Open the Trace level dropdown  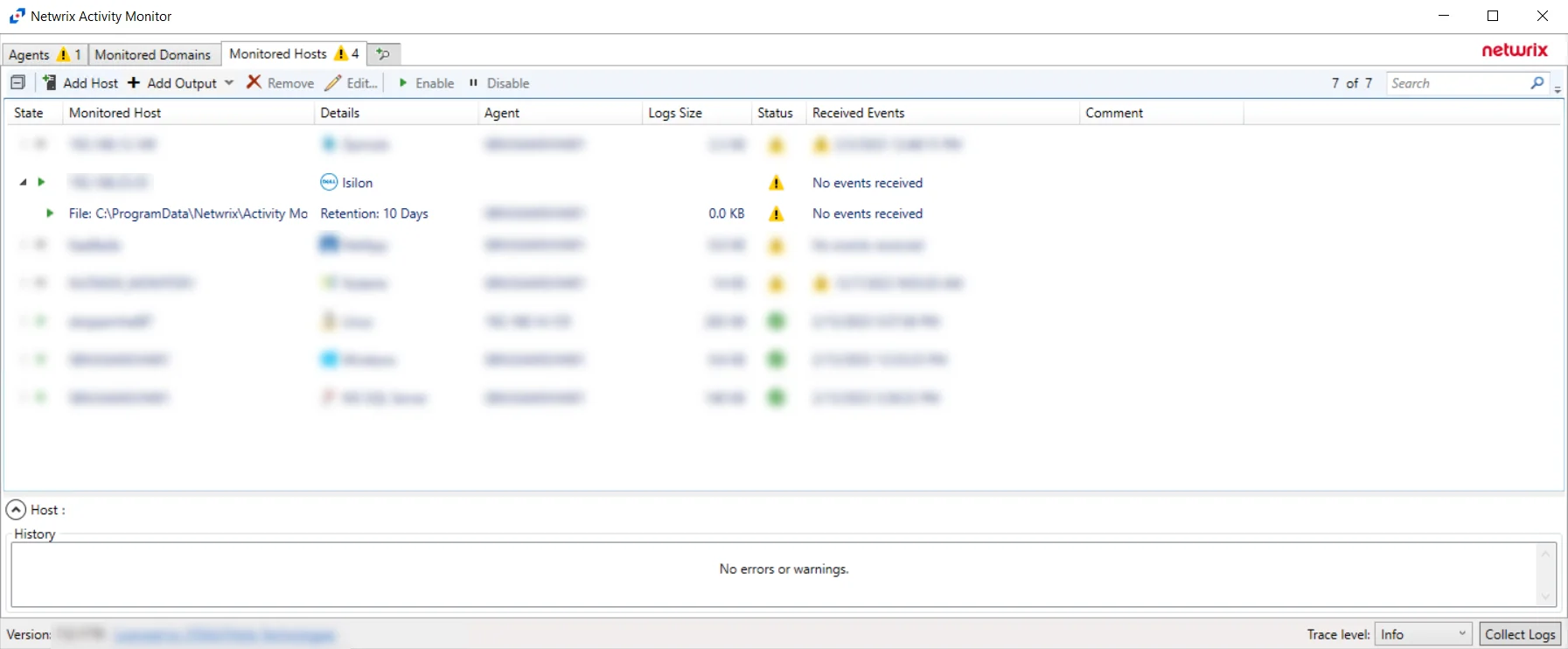click(x=1423, y=634)
